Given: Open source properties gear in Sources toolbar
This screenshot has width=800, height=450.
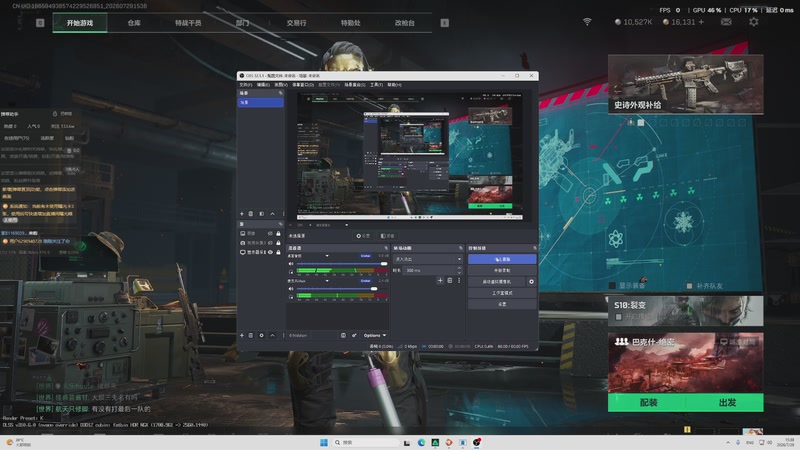Looking at the screenshot, I should pos(262,335).
